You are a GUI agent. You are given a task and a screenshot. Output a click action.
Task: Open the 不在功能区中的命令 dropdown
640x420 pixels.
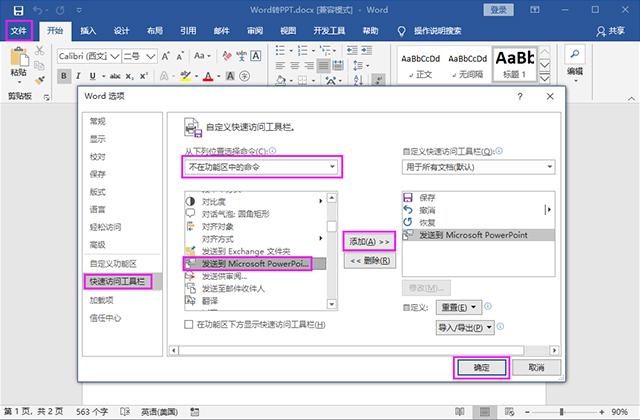(261, 167)
